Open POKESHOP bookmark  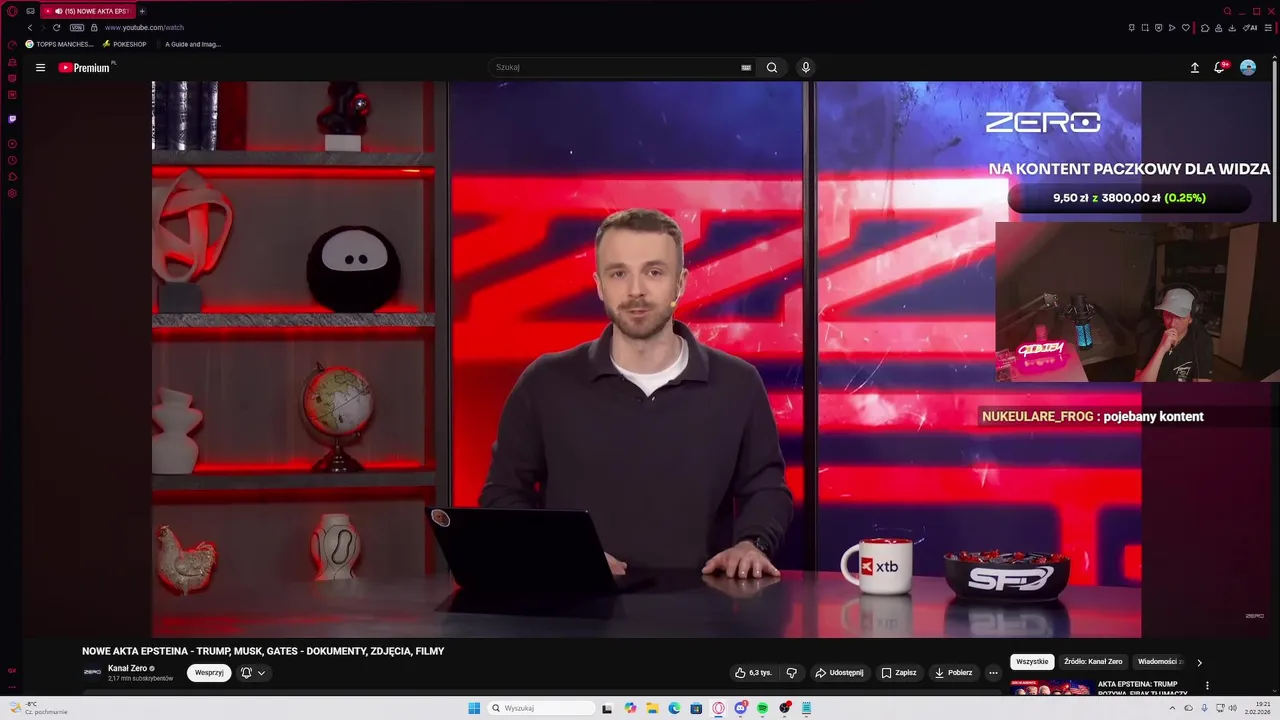point(125,44)
